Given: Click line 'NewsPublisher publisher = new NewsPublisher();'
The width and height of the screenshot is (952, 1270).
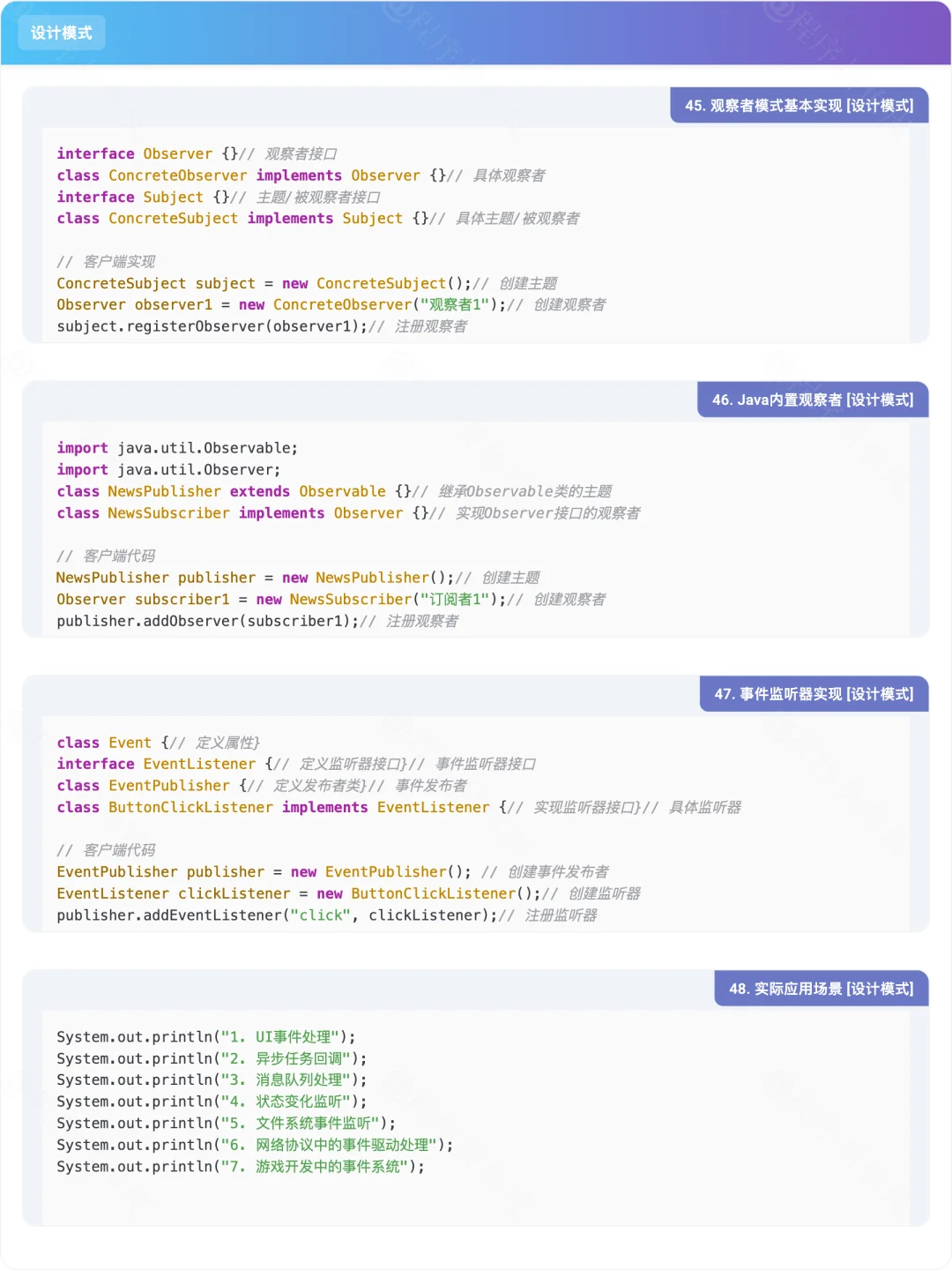Looking at the screenshot, I should (298, 578).
